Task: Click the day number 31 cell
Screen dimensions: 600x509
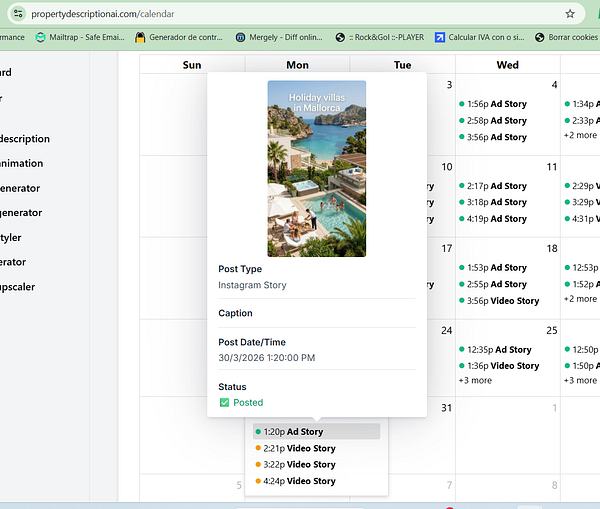Action: point(447,408)
